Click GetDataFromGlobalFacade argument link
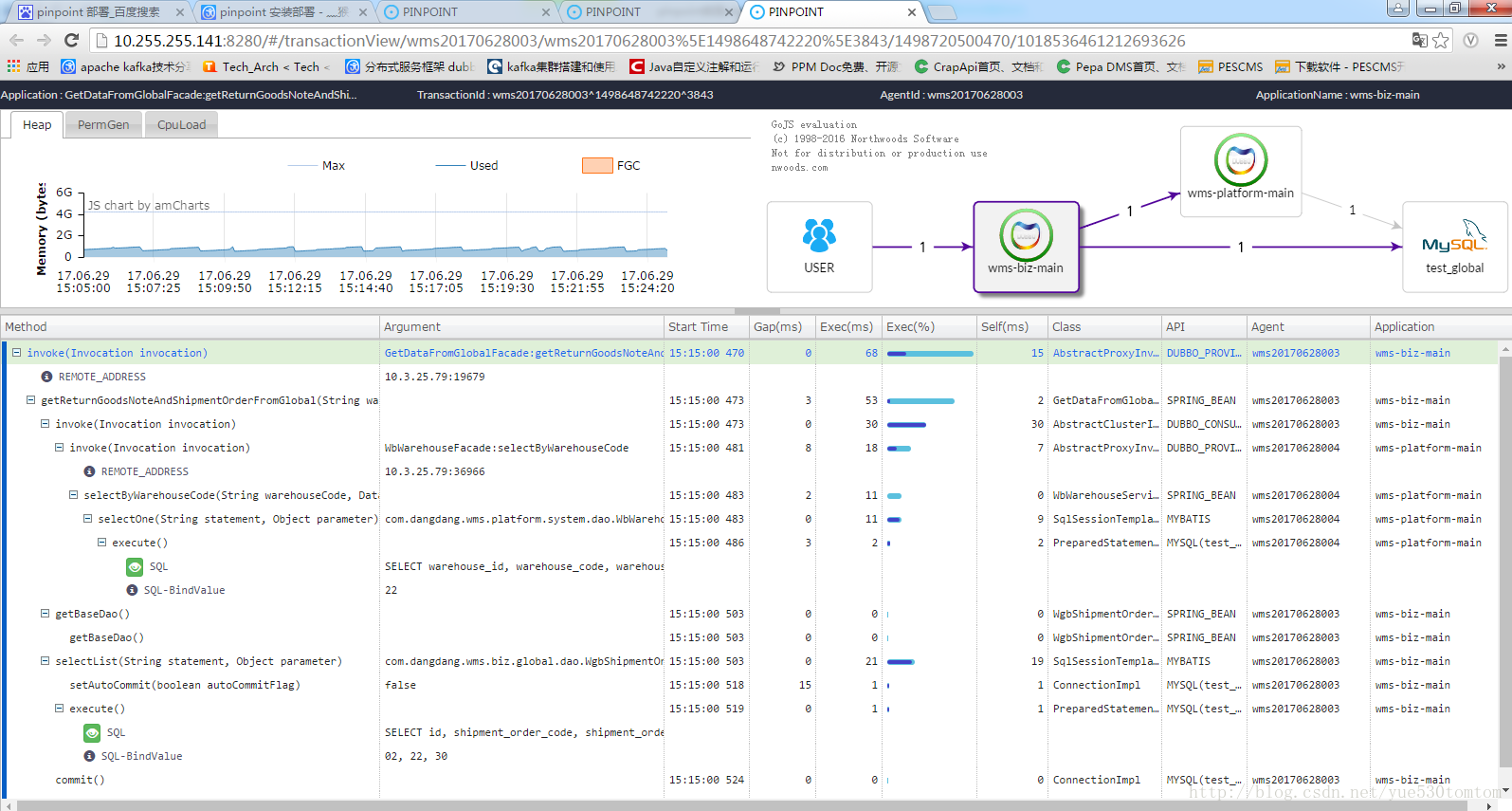The width and height of the screenshot is (1512, 811). click(x=523, y=353)
